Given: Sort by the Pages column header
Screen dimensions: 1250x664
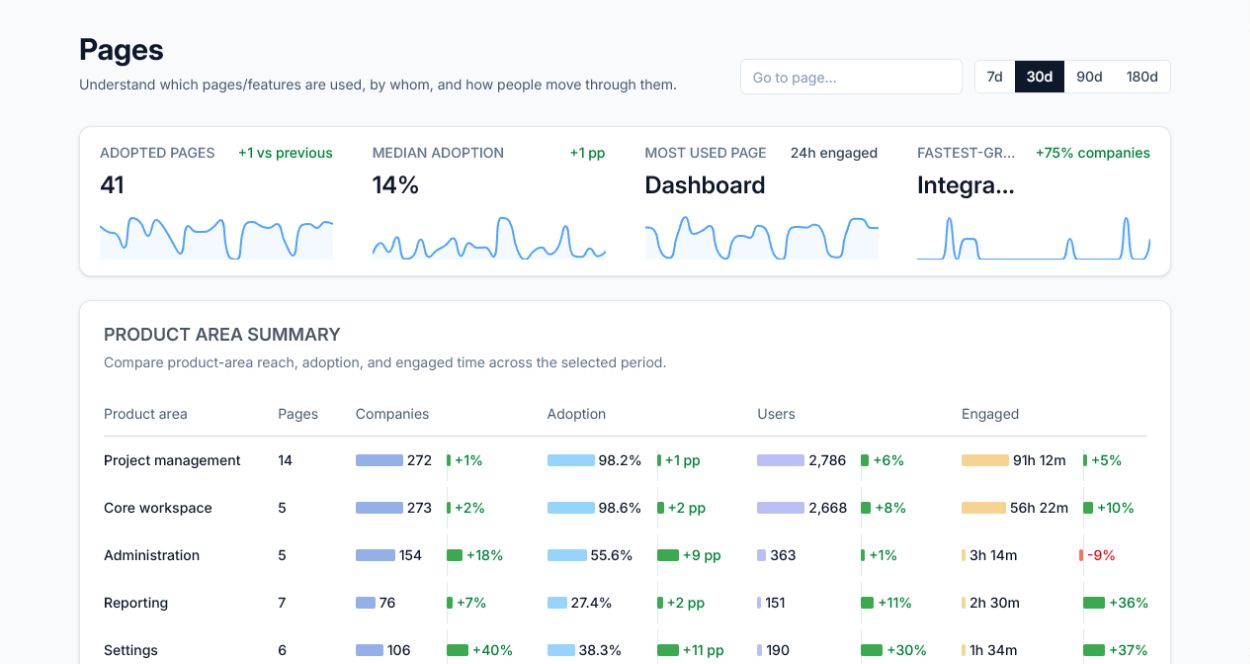Looking at the screenshot, I should 298,414.
